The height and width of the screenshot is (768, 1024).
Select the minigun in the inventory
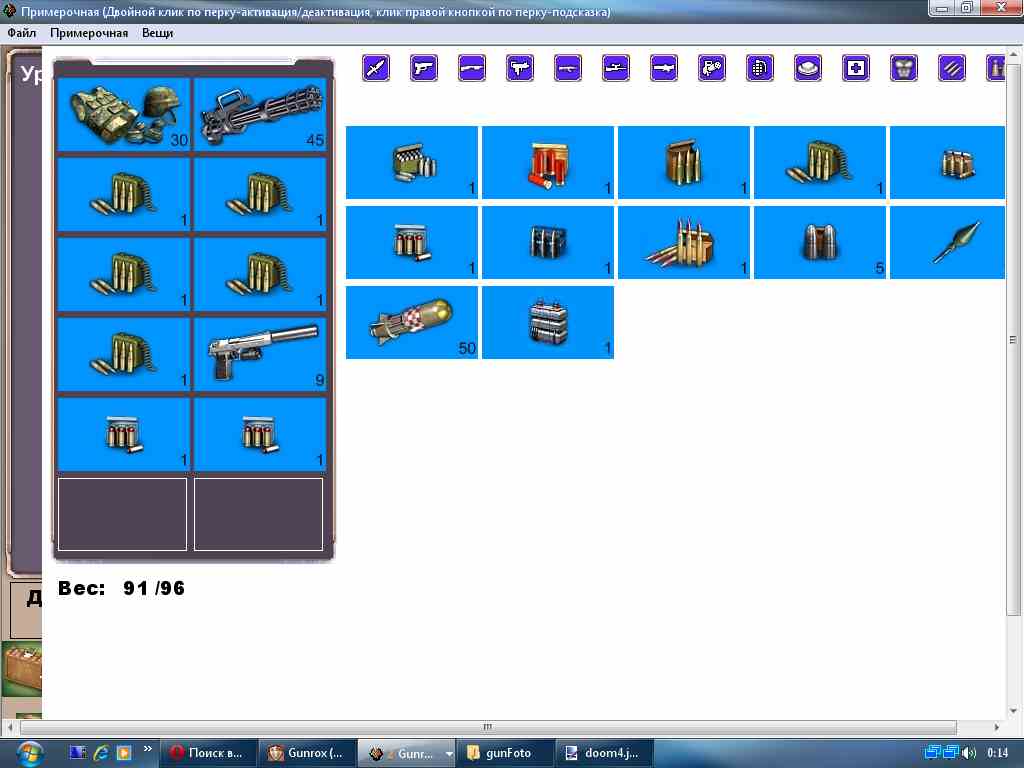(260, 115)
